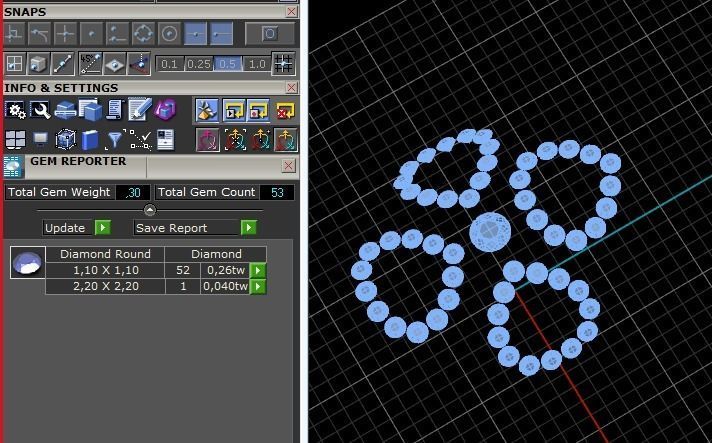Toggle the two-point near-curve snap icon

[117, 34]
